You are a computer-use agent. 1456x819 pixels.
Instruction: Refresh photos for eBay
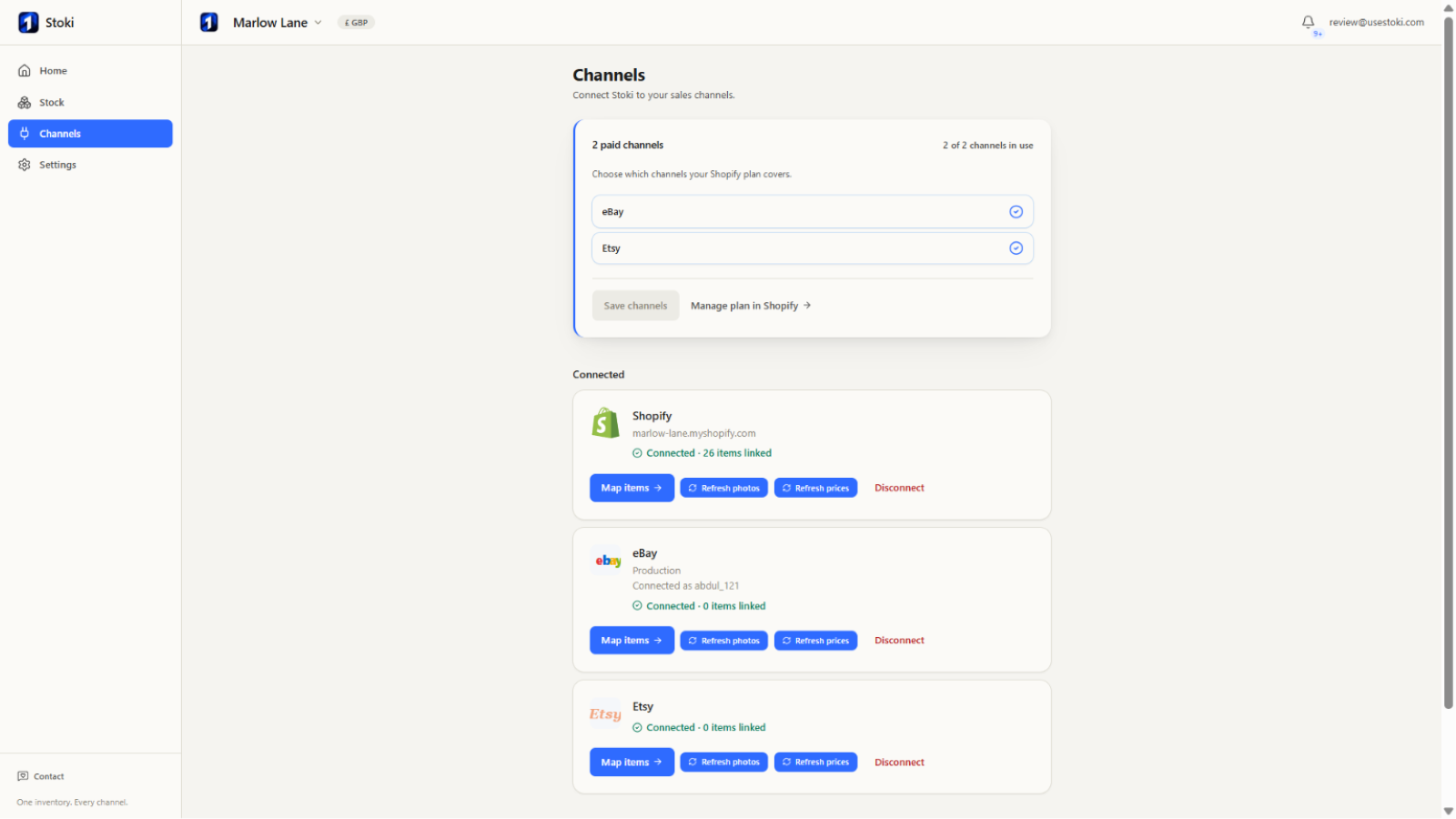point(723,641)
